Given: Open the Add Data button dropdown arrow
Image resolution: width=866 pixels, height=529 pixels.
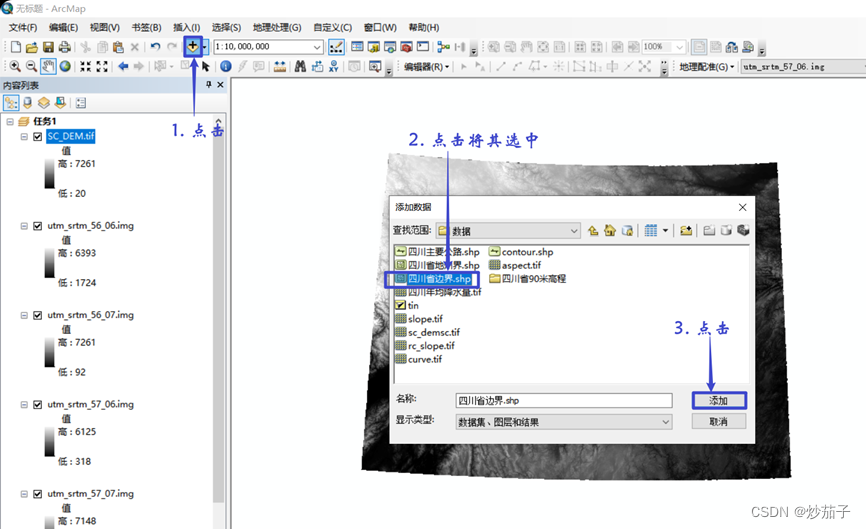Looking at the screenshot, I should [204, 47].
